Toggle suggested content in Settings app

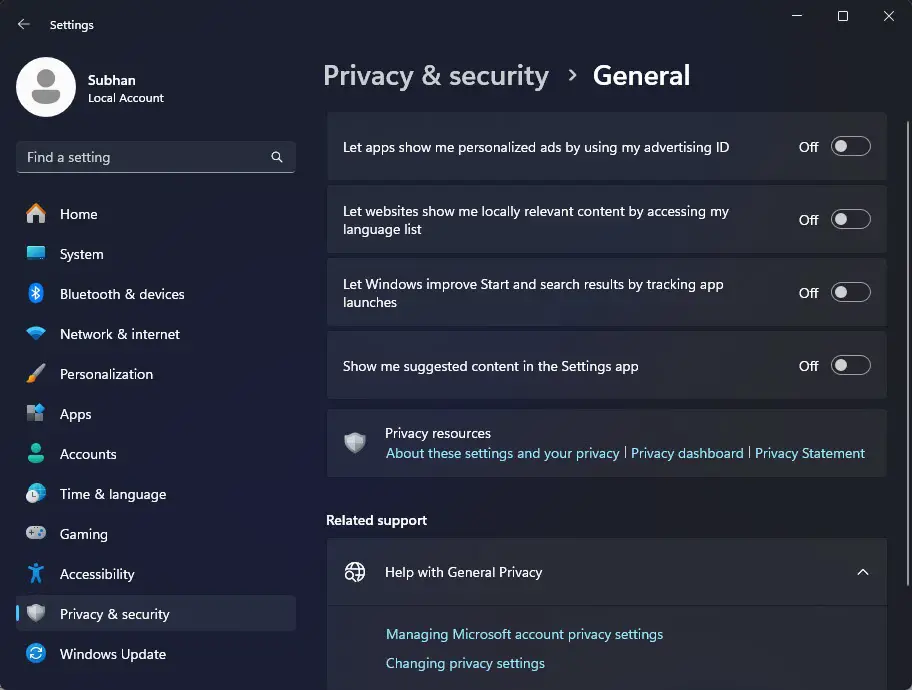[x=850, y=365]
